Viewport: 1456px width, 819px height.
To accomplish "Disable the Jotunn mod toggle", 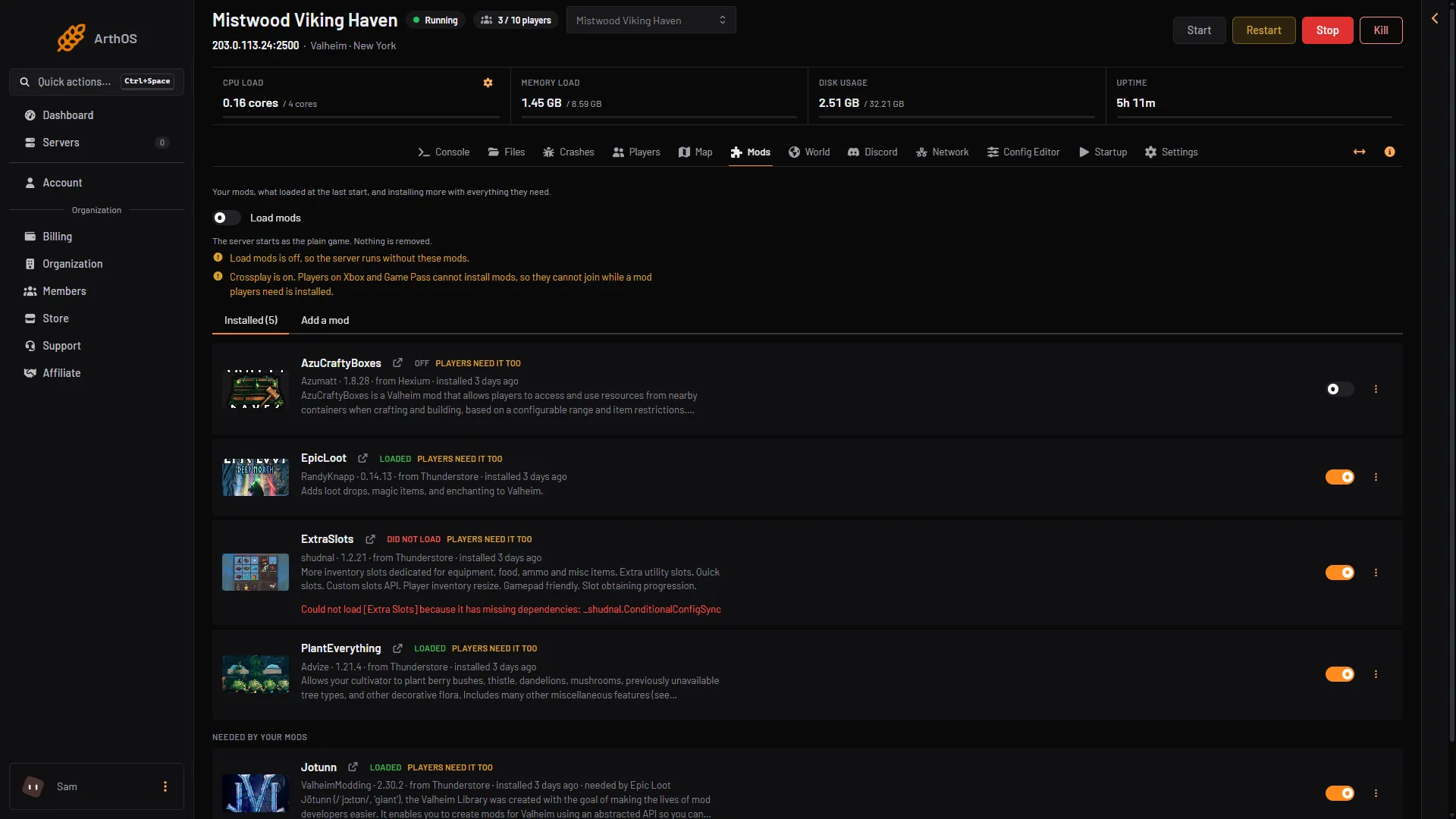I will [1339, 793].
